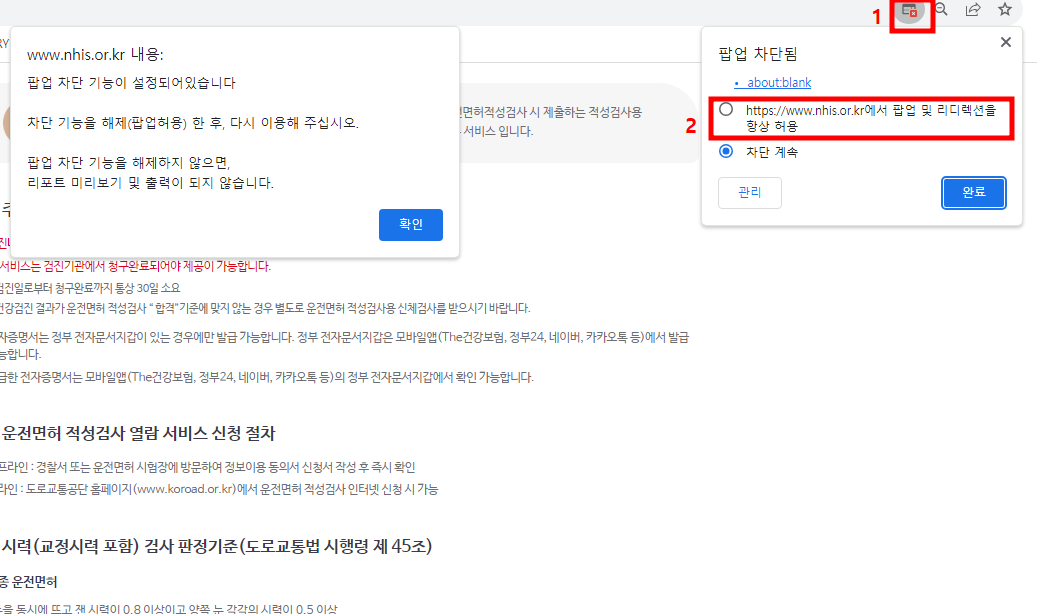Select always allow popups from www.nhis.or.kr
Image resolution: width=1037 pixels, height=614 pixels.
[x=727, y=111]
